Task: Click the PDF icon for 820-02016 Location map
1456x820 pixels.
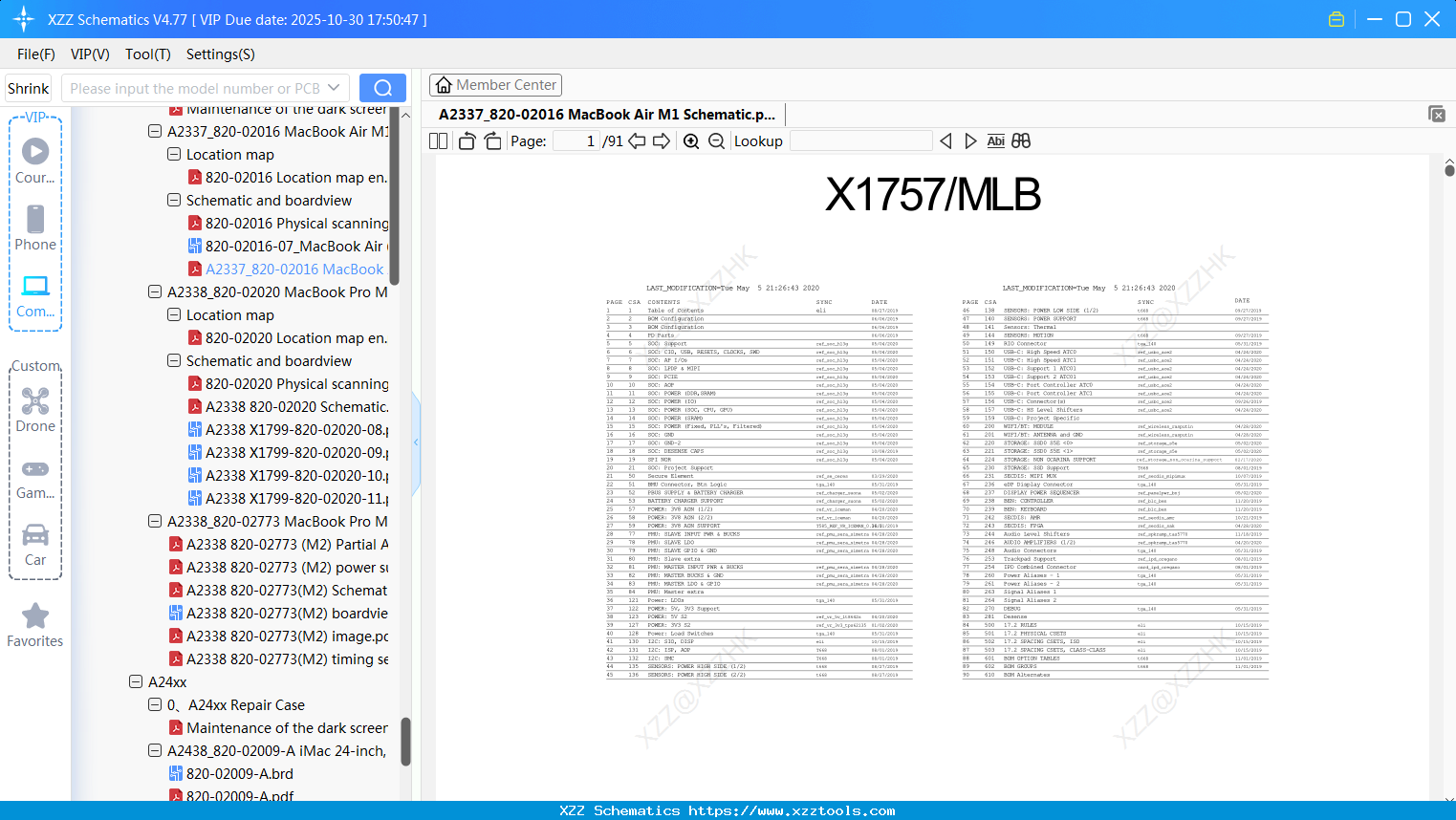Action: pyautogui.click(x=195, y=178)
